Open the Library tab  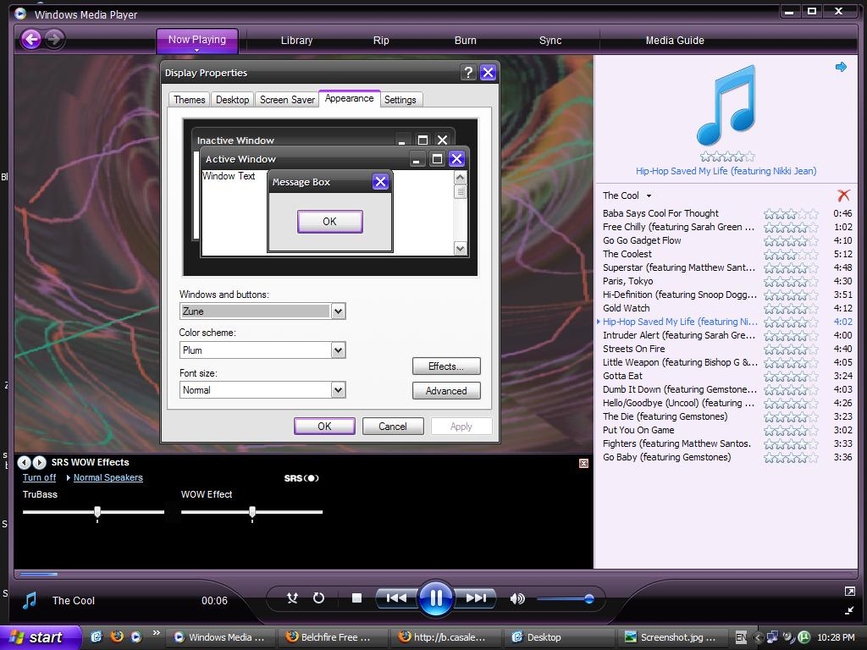click(x=296, y=40)
